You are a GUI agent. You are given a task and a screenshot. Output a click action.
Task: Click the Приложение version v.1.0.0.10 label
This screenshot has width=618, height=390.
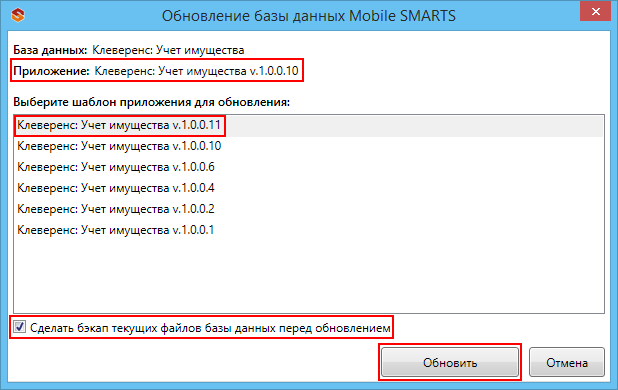(x=197, y=71)
